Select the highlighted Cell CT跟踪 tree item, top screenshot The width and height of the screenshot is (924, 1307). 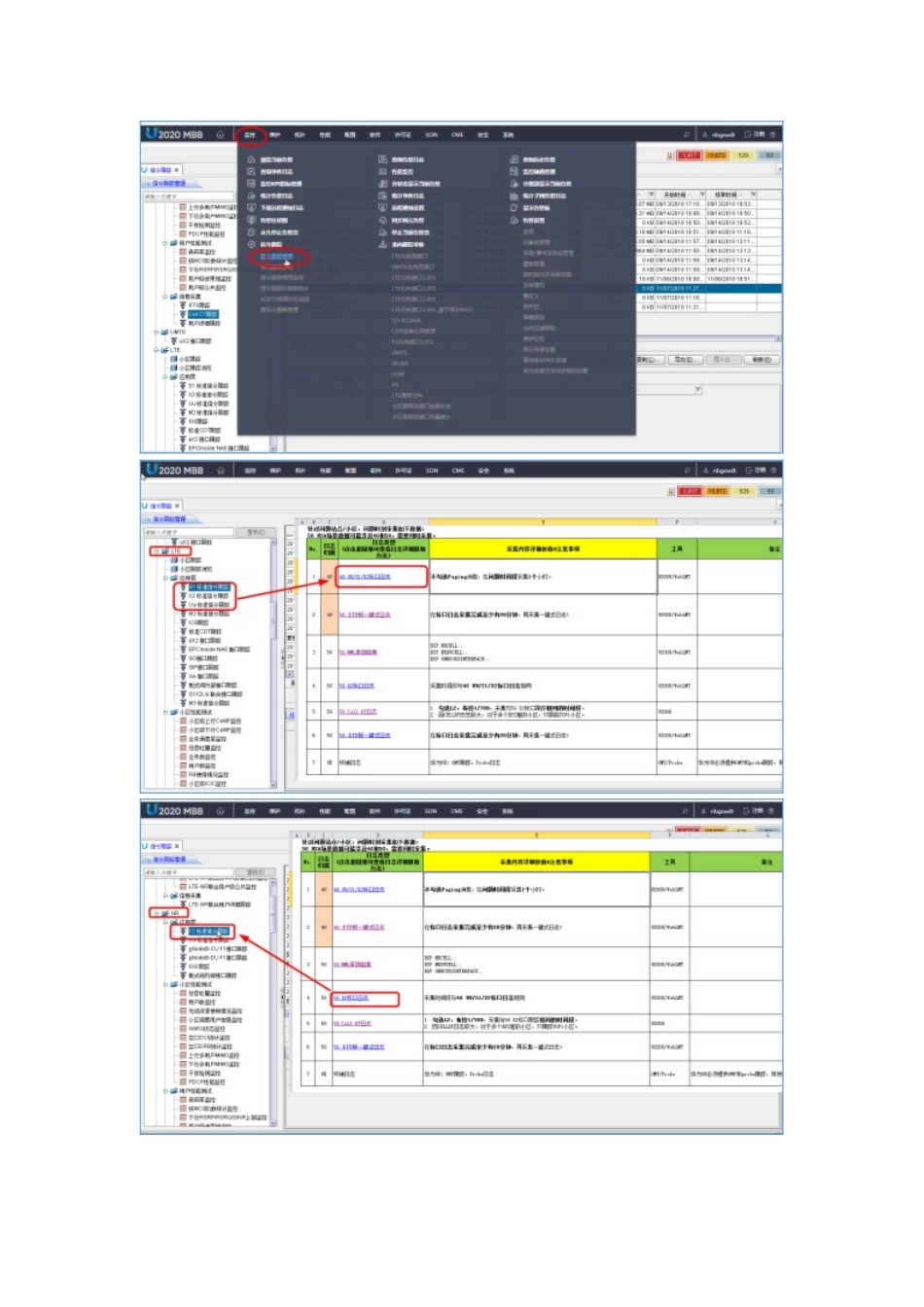(x=203, y=314)
